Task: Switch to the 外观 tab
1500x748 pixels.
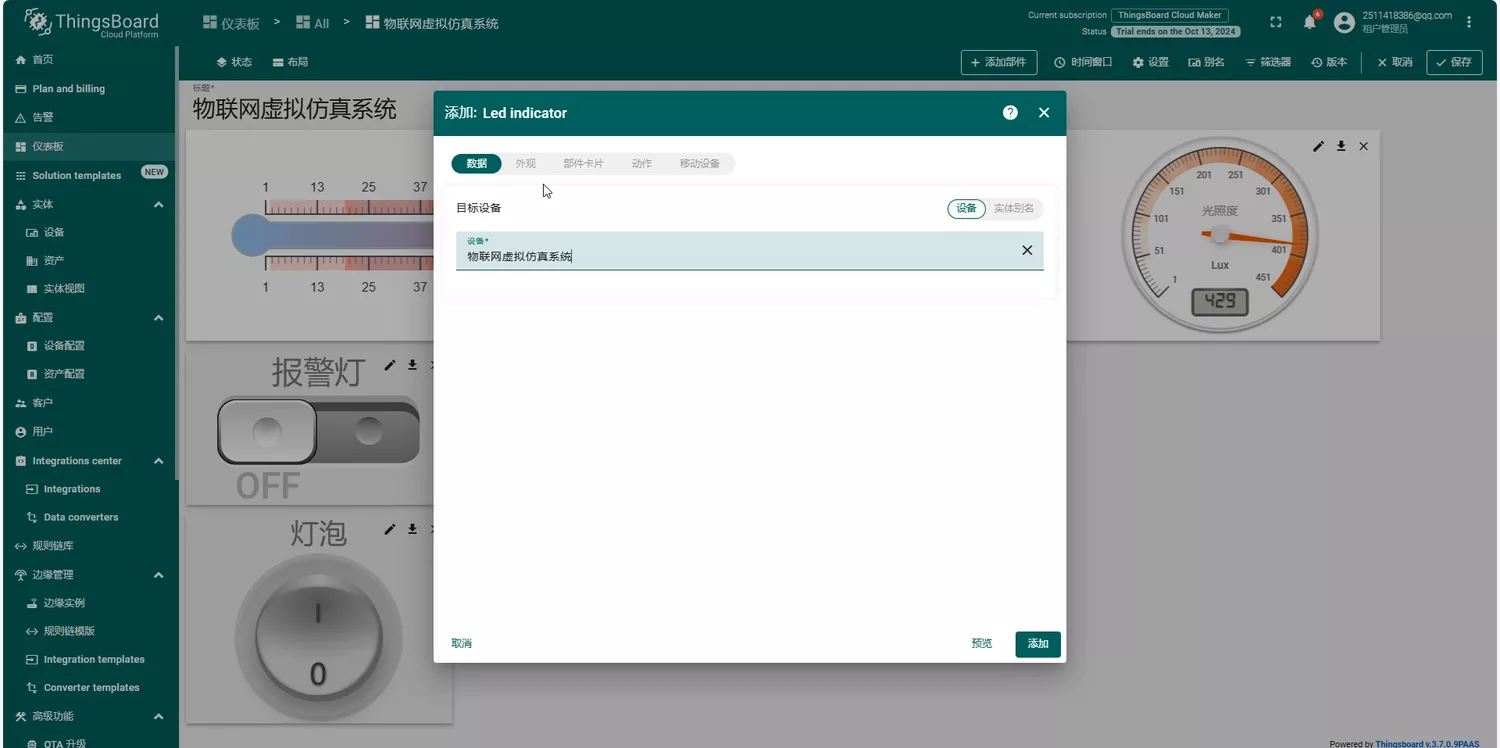Action: point(526,163)
